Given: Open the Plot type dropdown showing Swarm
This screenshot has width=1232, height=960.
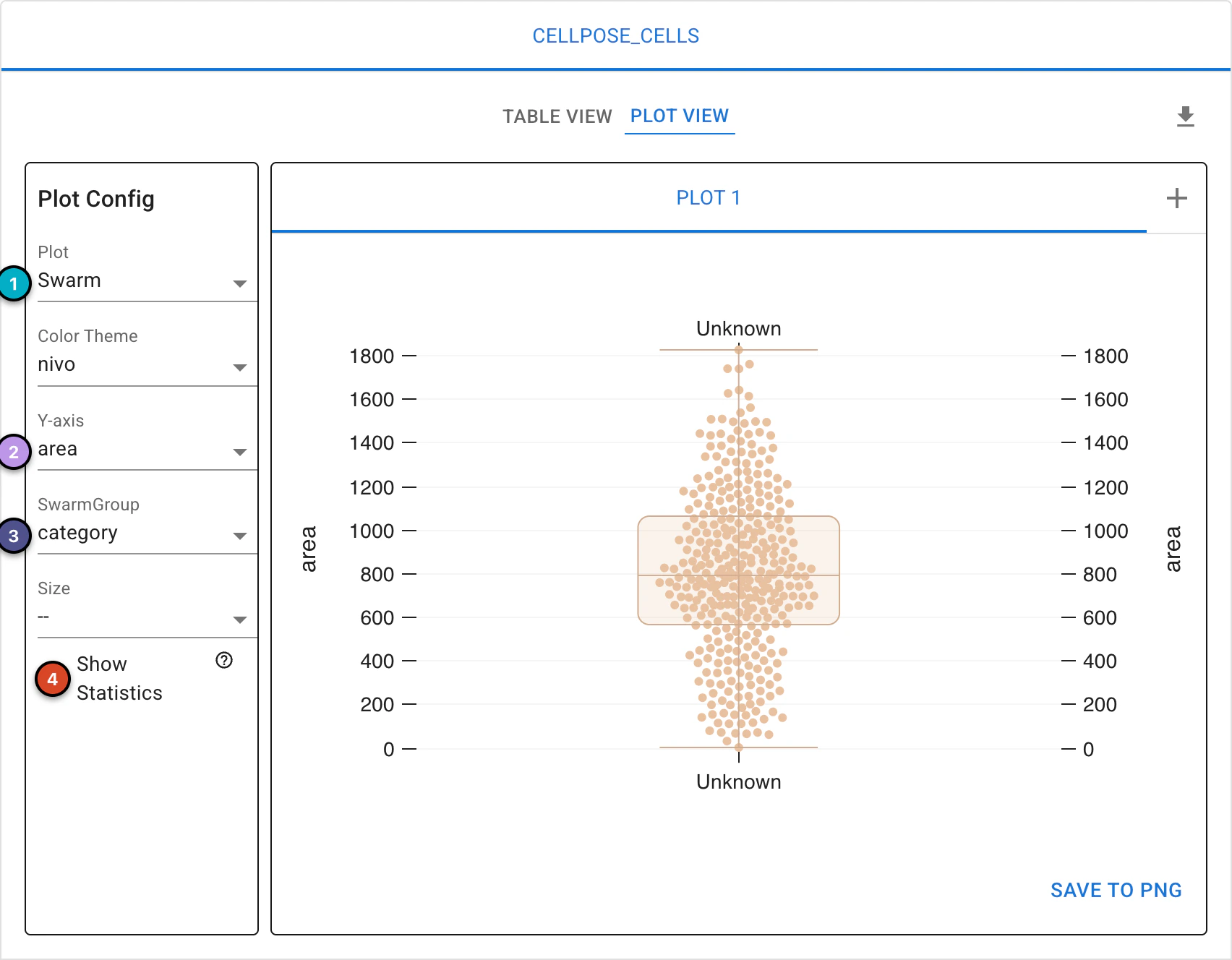Looking at the screenshot, I should tap(147, 281).
